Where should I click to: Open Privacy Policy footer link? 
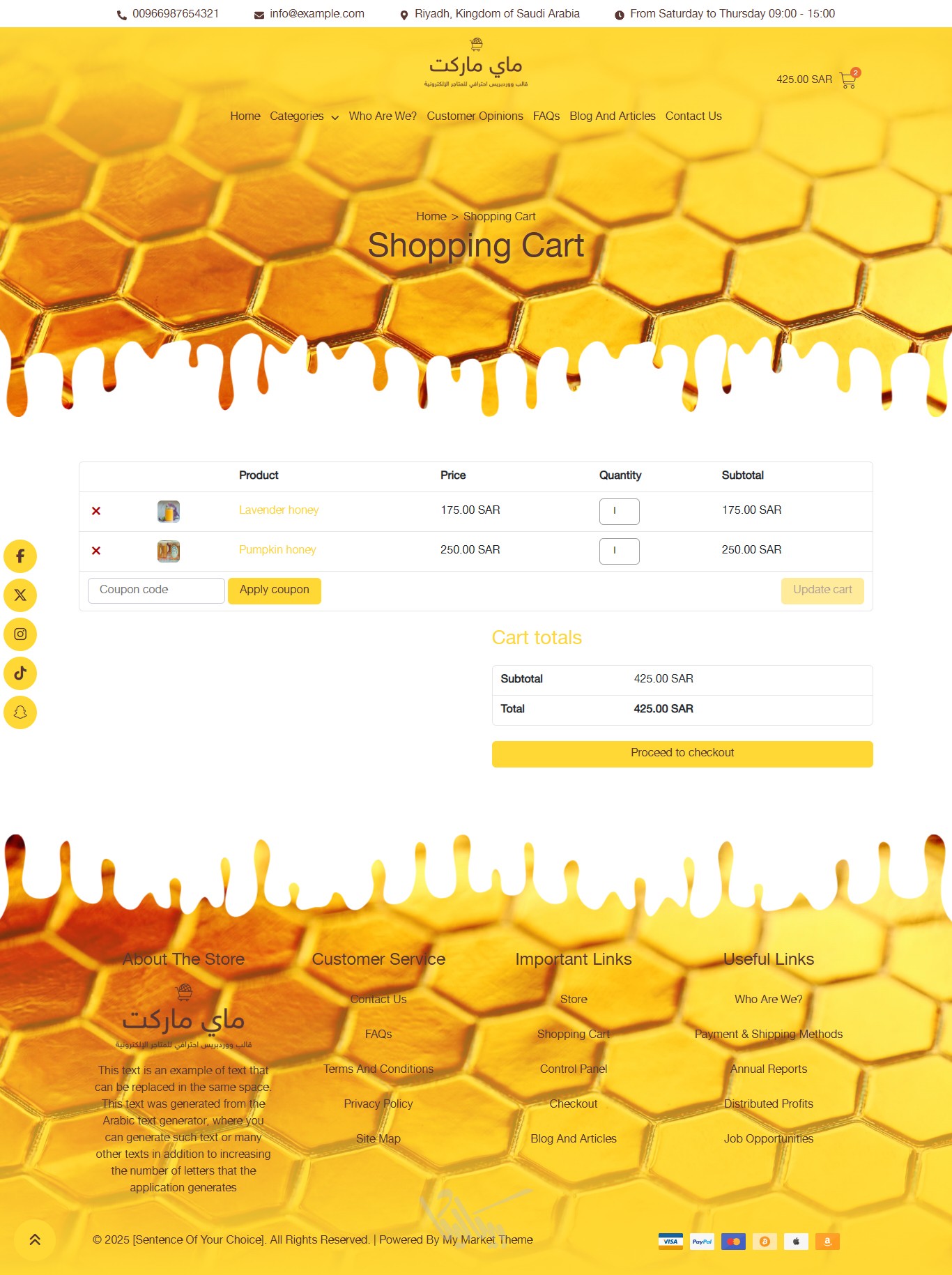point(378,1104)
